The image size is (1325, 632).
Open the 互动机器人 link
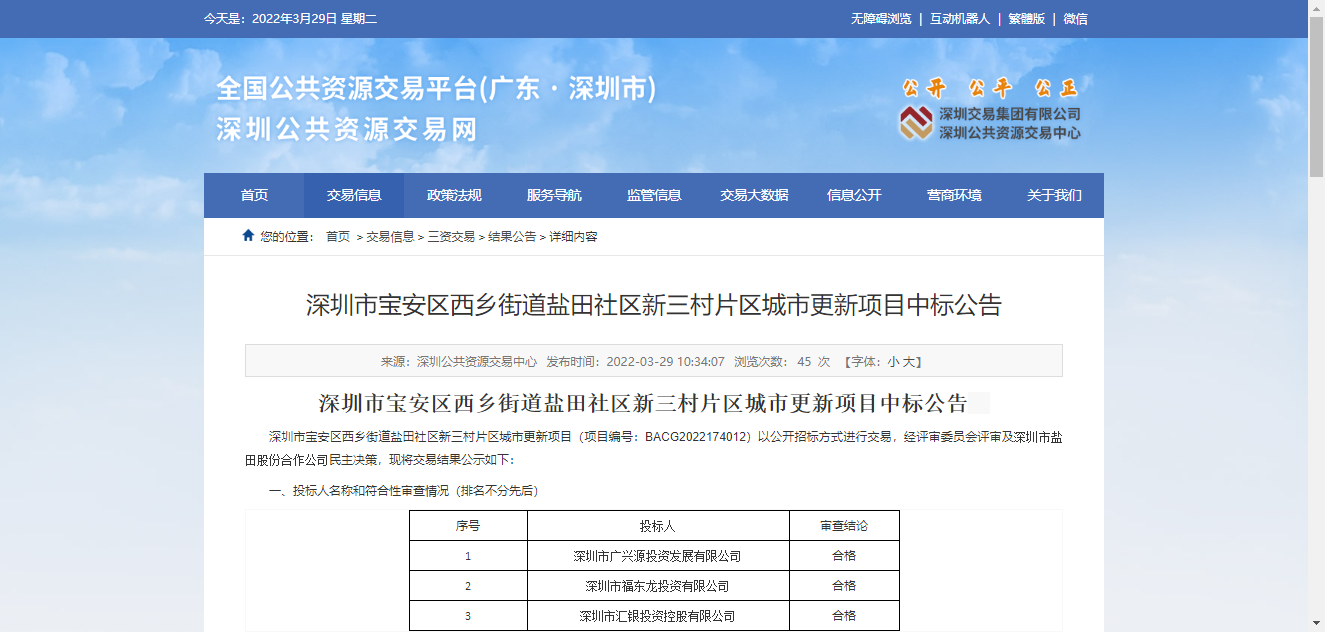(959, 19)
